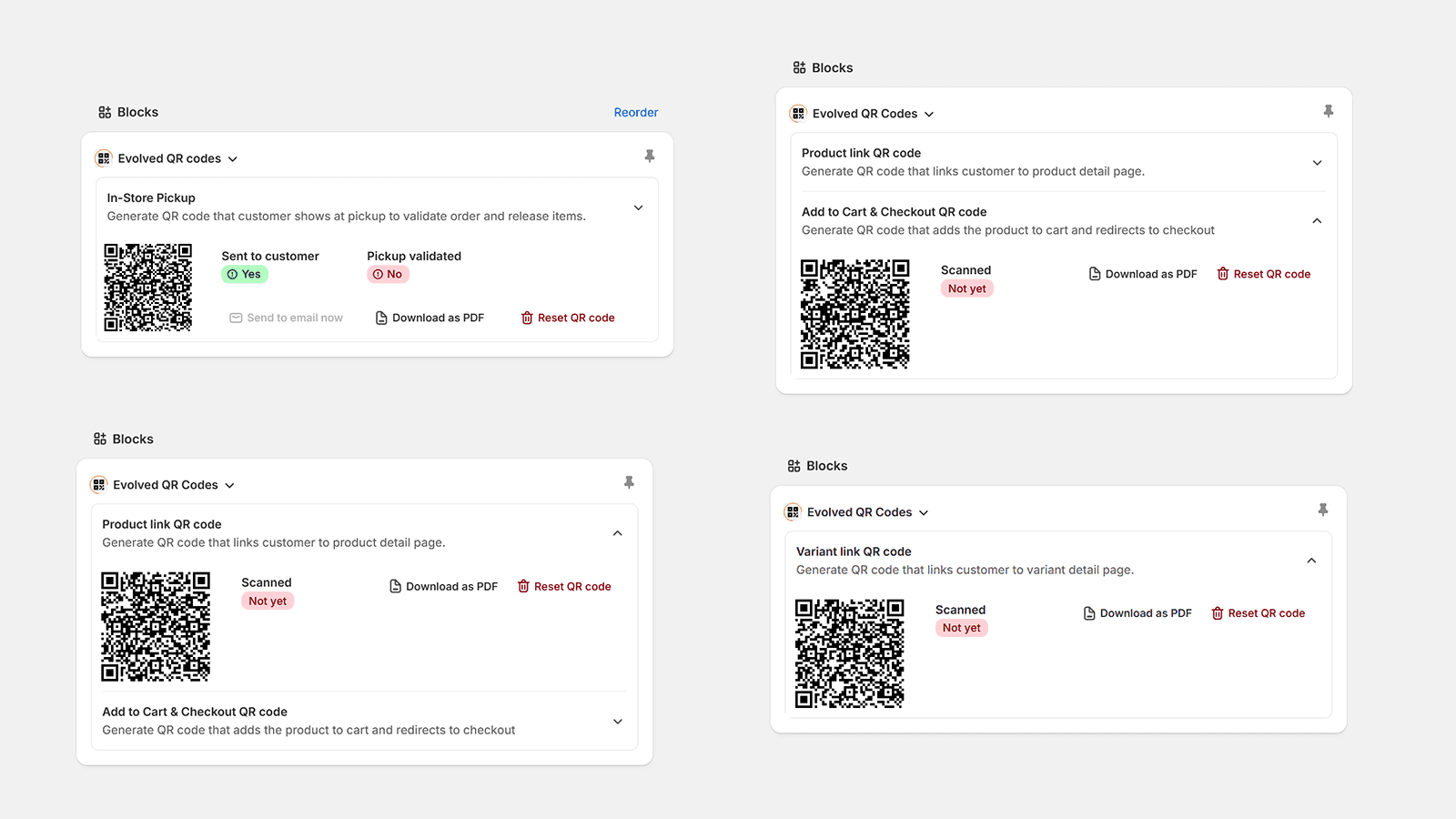Pin the Variant link QR Codes block
Image resolution: width=1456 pixels, height=819 pixels.
[1324, 510]
